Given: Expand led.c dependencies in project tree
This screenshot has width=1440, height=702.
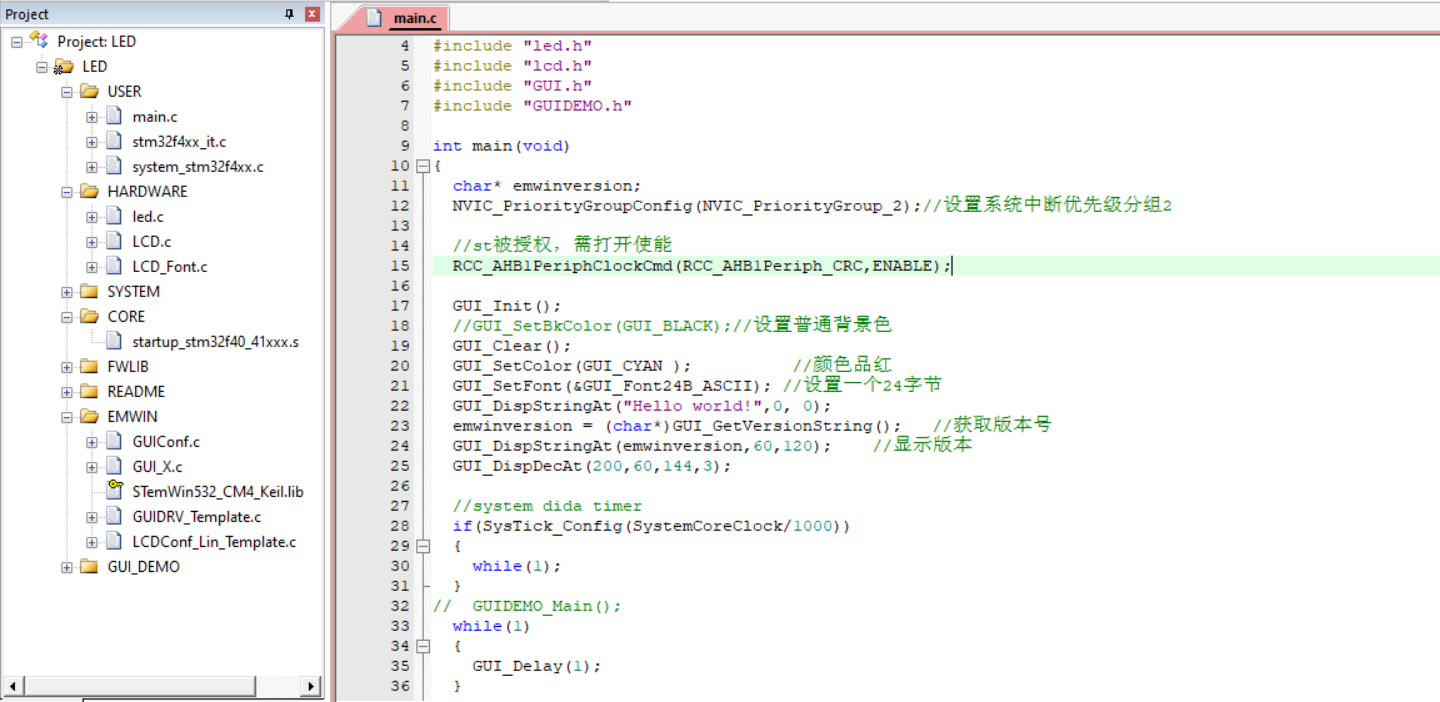Looking at the screenshot, I should [x=92, y=217].
